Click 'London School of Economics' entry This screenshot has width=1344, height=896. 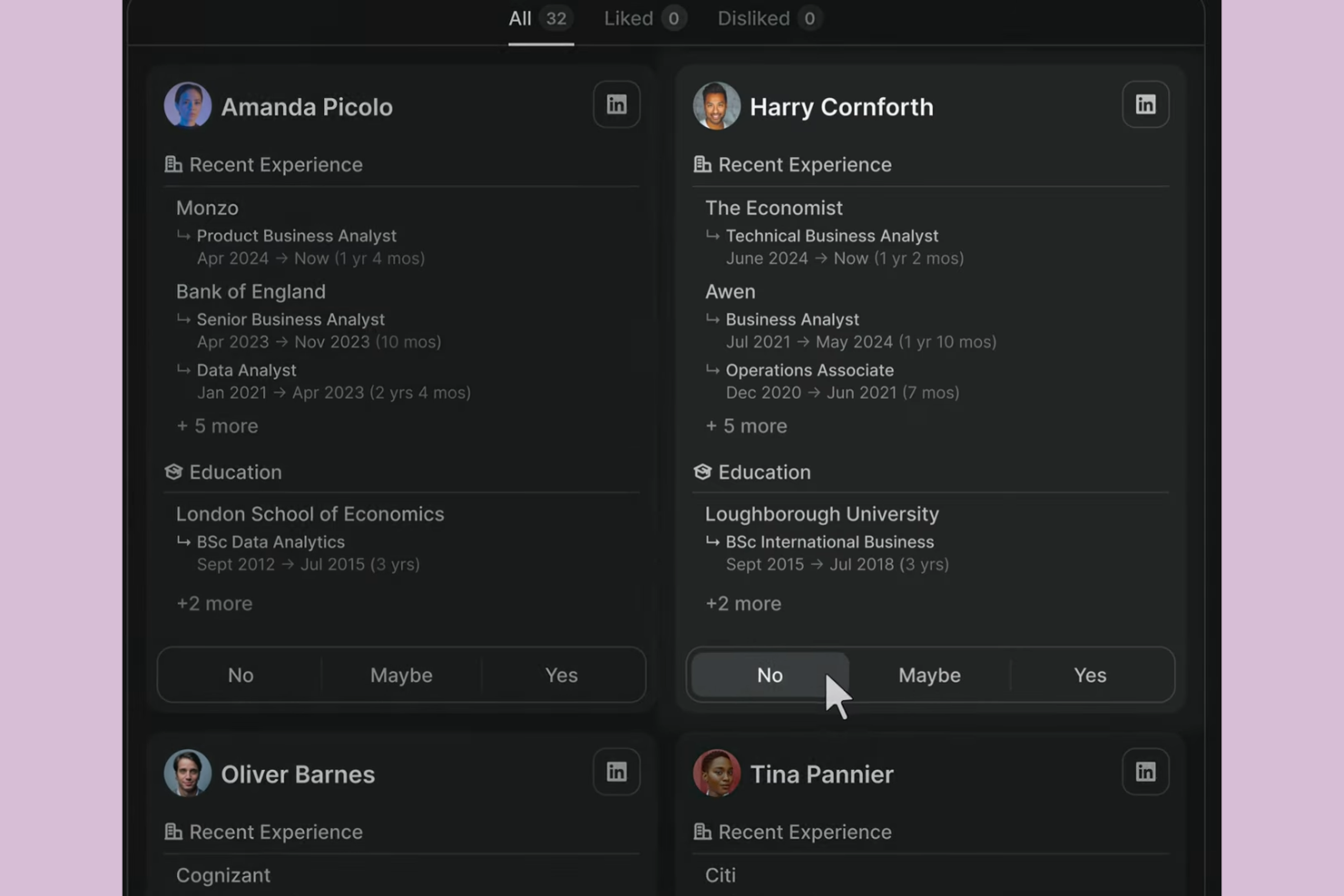tap(310, 514)
